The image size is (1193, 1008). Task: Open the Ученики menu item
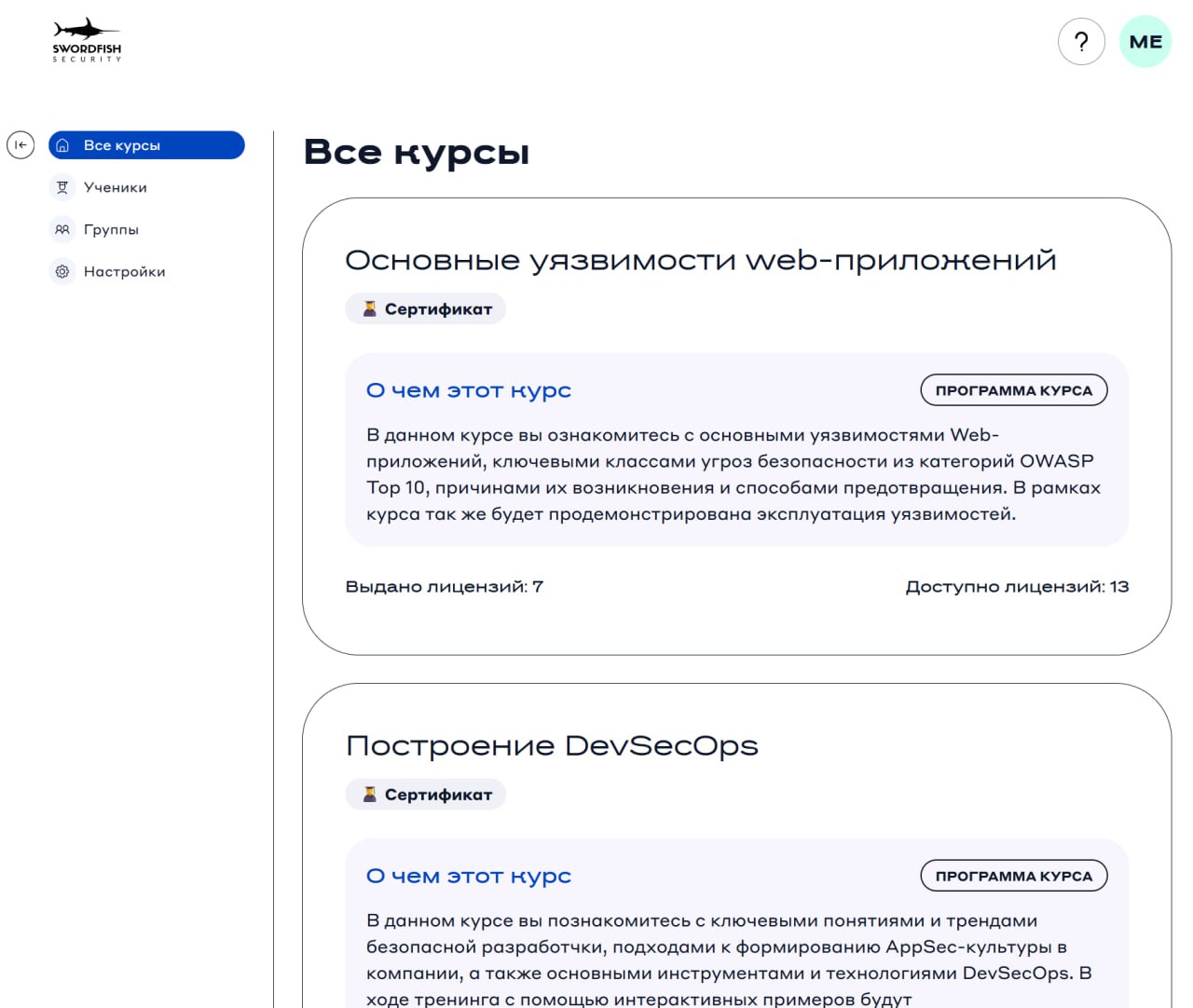click(x=116, y=187)
